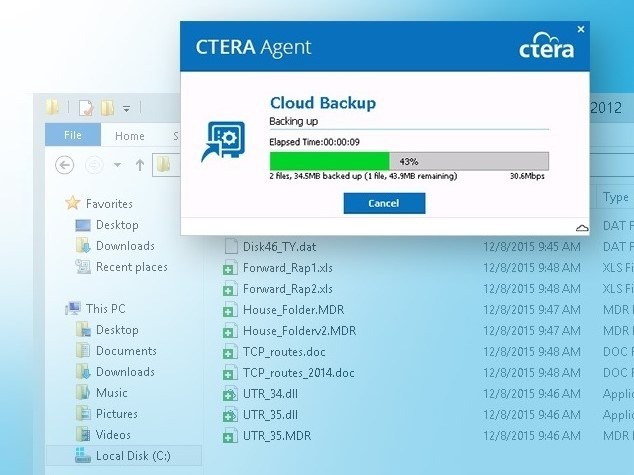
Task: Click the Pictures folder icon
Action: coord(83,414)
